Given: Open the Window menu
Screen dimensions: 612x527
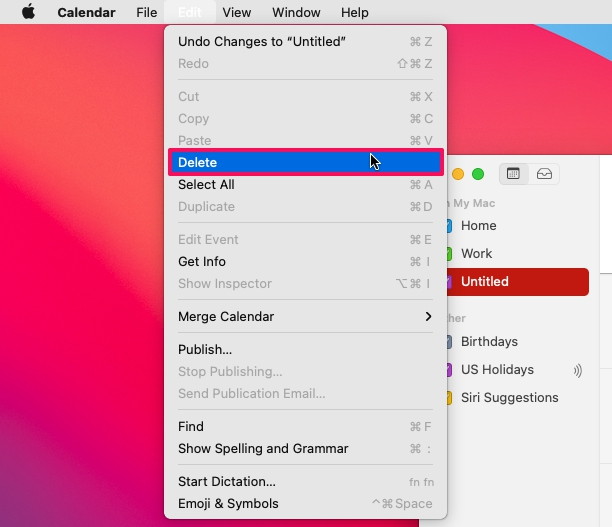Looking at the screenshot, I should coord(296,12).
